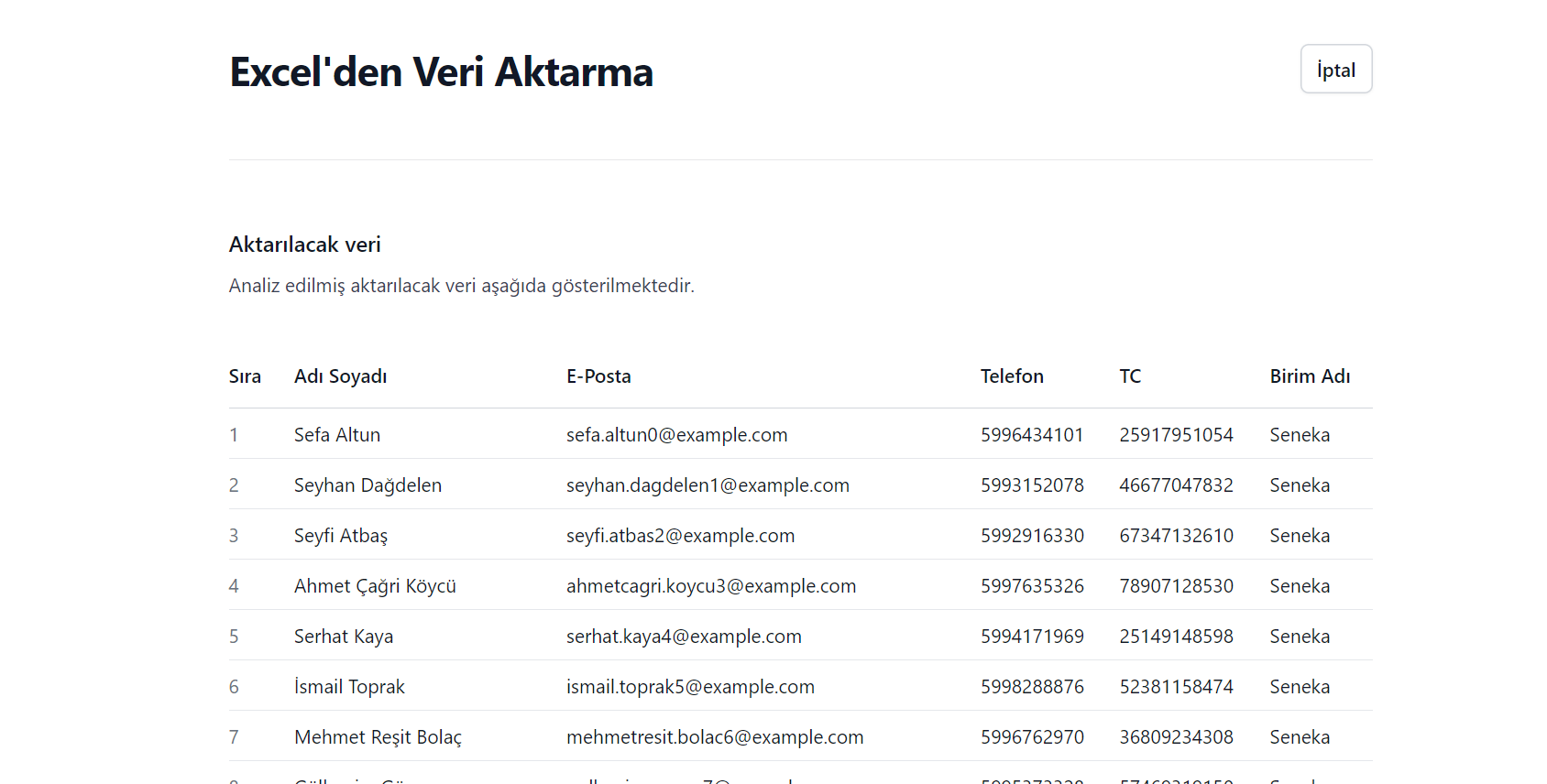Click TC number 67347132610
Viewport: 1547px width, 784px height.
pyautogui.click(x=1176, y=536)
